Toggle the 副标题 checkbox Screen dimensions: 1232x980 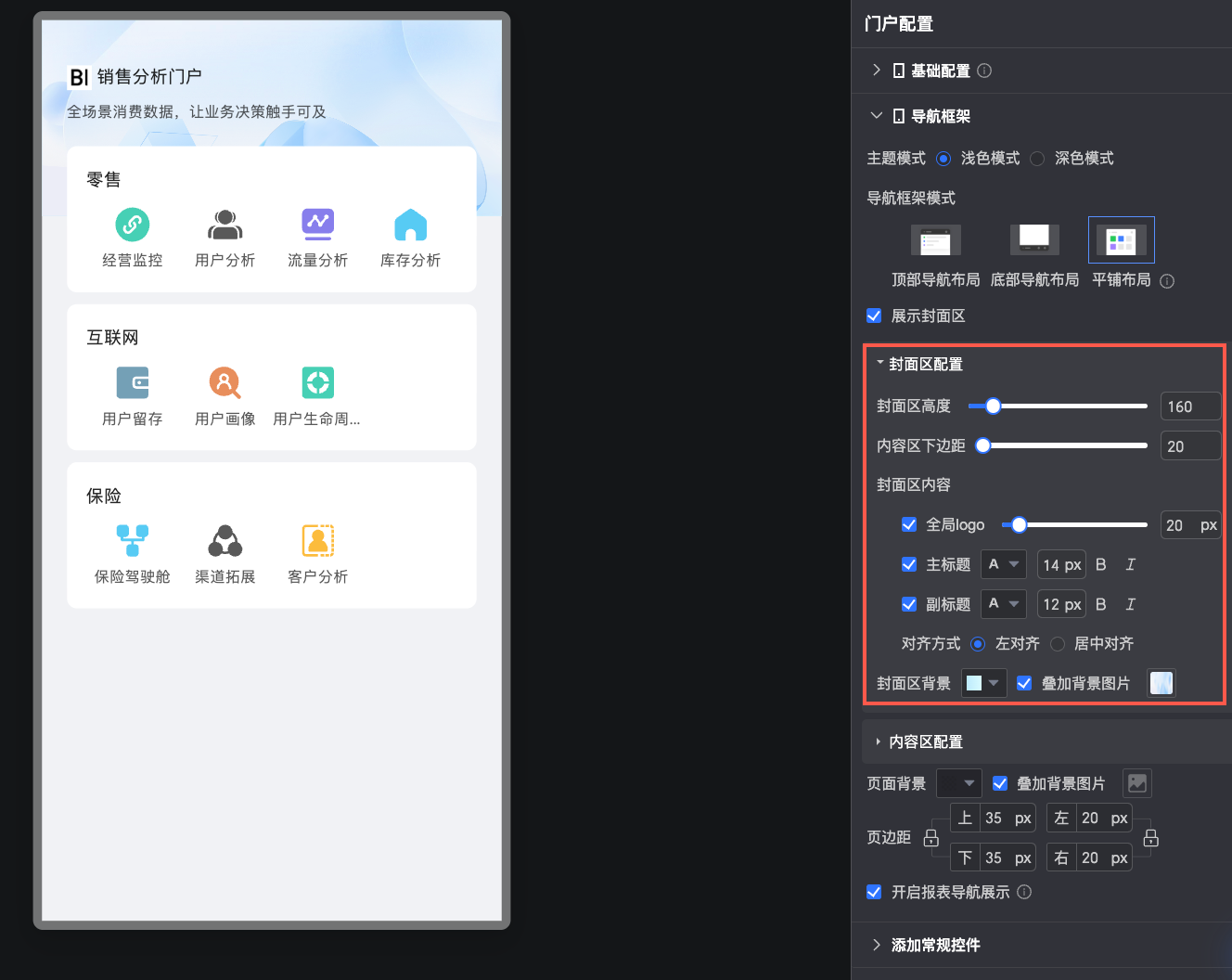pos(909,604)
